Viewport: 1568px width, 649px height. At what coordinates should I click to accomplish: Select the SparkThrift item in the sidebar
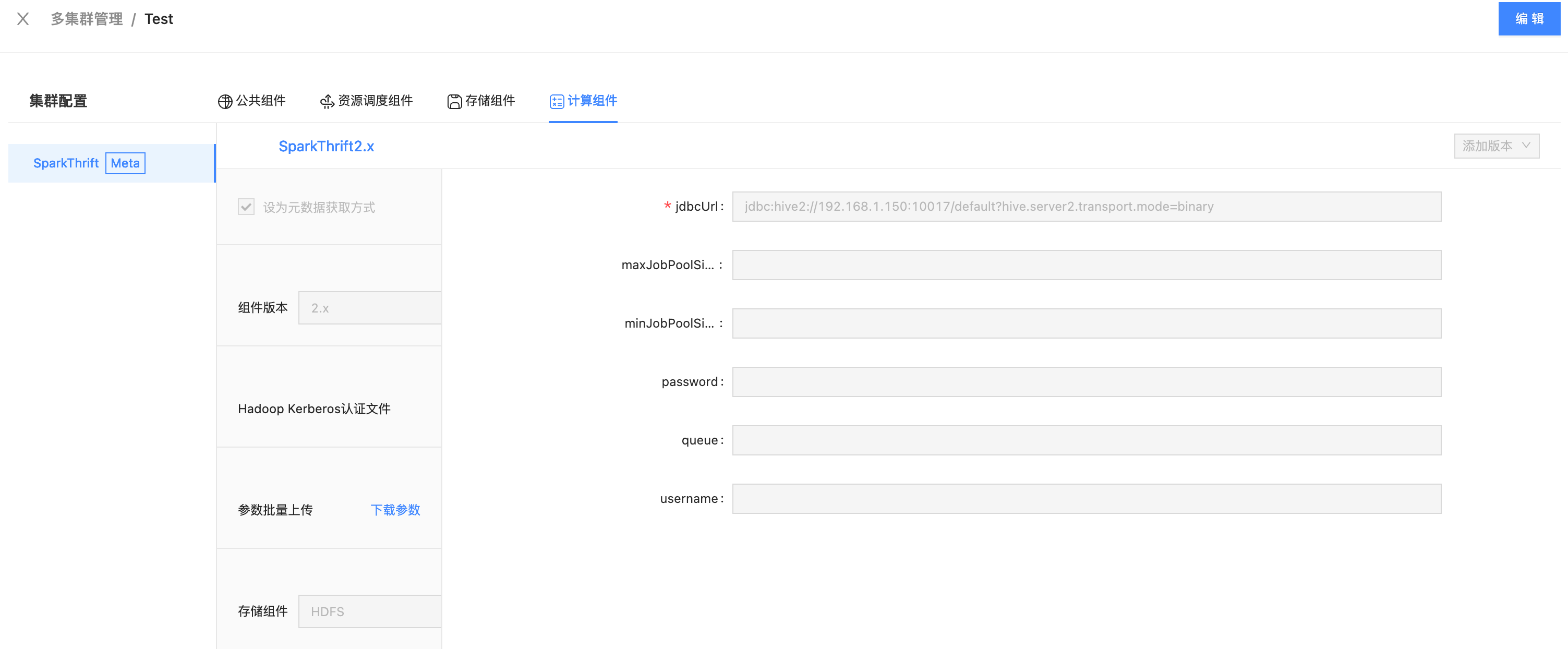pos(66,163)
